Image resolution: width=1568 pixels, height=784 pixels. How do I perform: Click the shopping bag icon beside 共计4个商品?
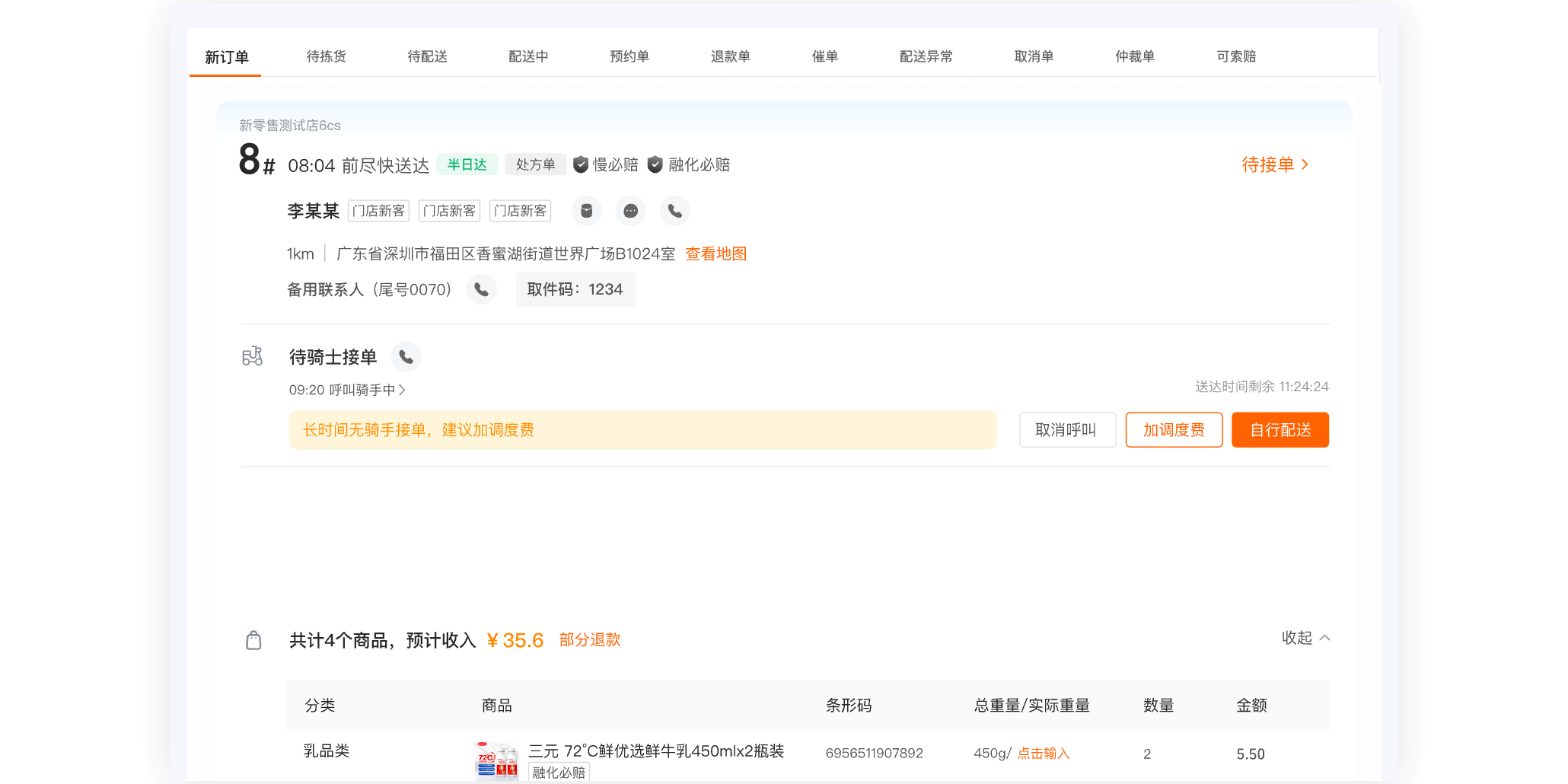pos(254,639)
